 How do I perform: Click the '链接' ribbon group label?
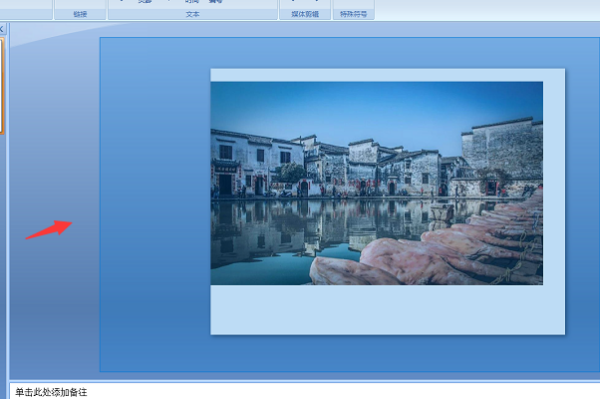(x=80, y=14)
